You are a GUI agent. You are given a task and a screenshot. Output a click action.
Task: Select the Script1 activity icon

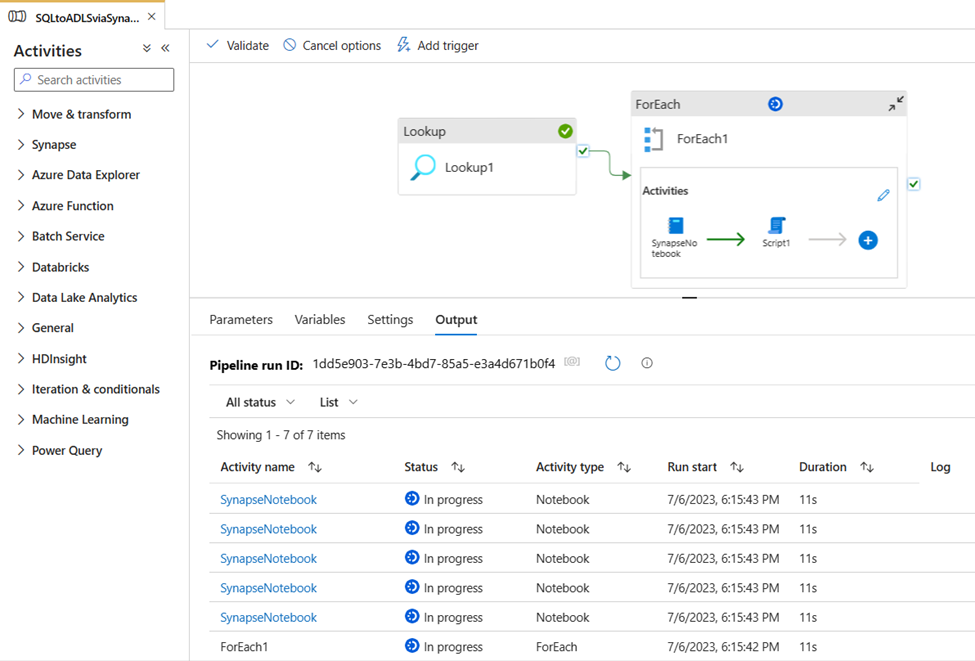click(777, 225)
